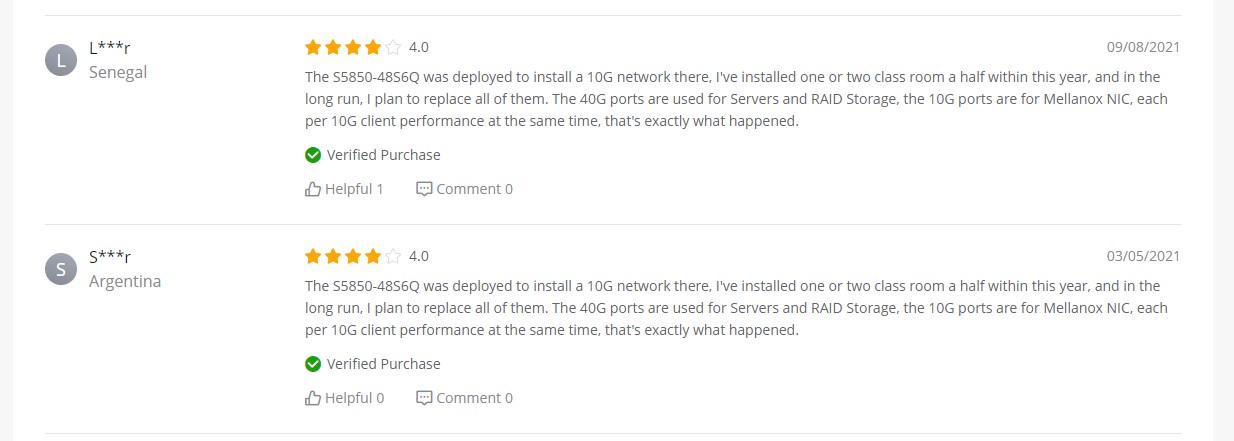Click L avatar circle for Senegal reviewer

61,60
